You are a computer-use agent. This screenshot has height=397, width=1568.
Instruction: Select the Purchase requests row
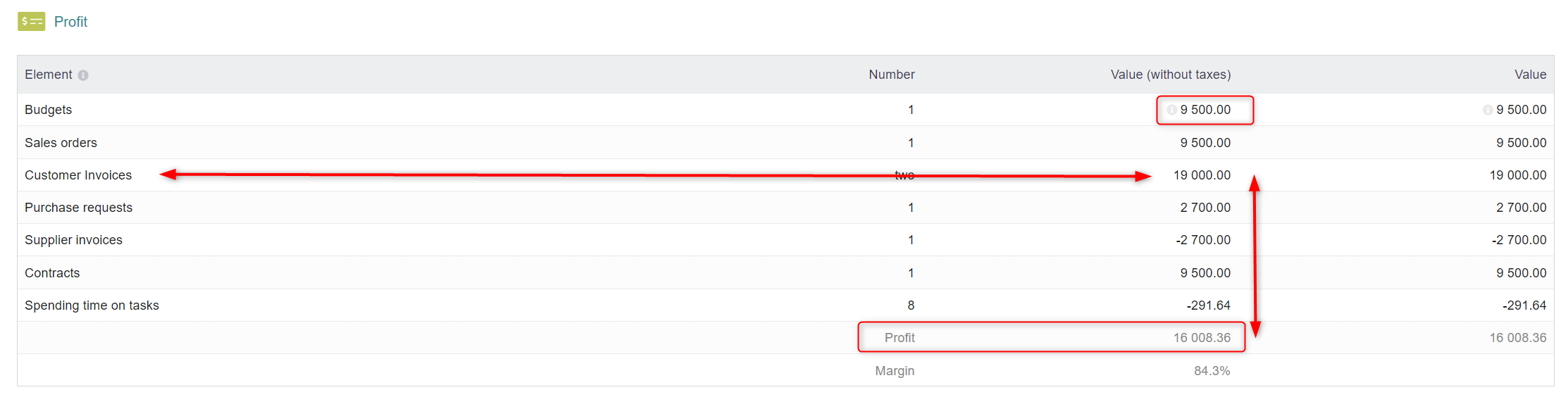[x=785, y=208]
